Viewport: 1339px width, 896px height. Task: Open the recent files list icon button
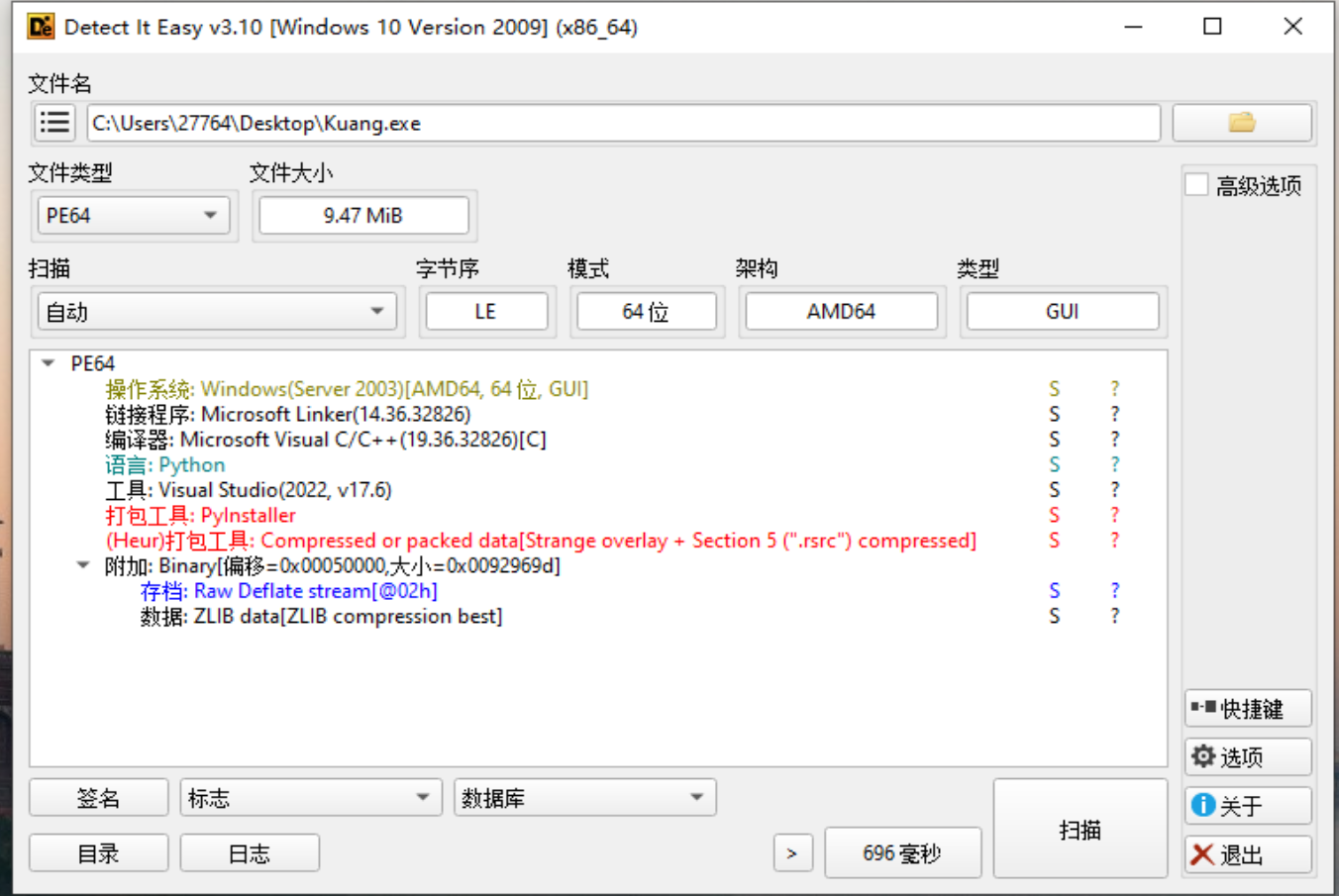(54, 123)
